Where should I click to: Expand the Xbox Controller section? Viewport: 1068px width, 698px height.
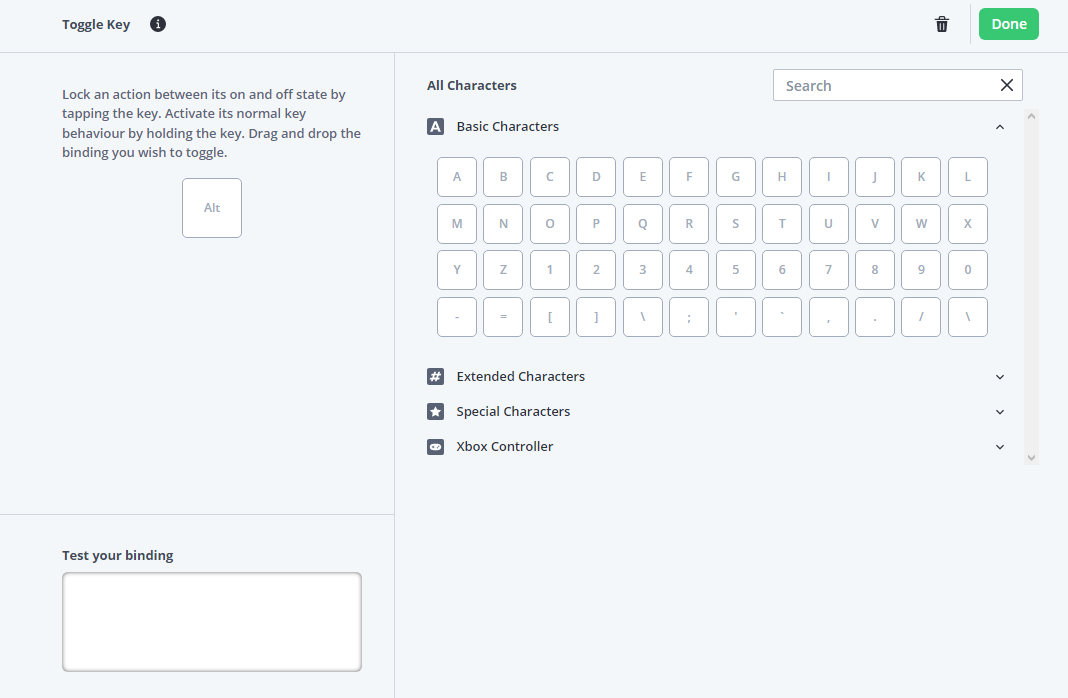(1000, 447)
